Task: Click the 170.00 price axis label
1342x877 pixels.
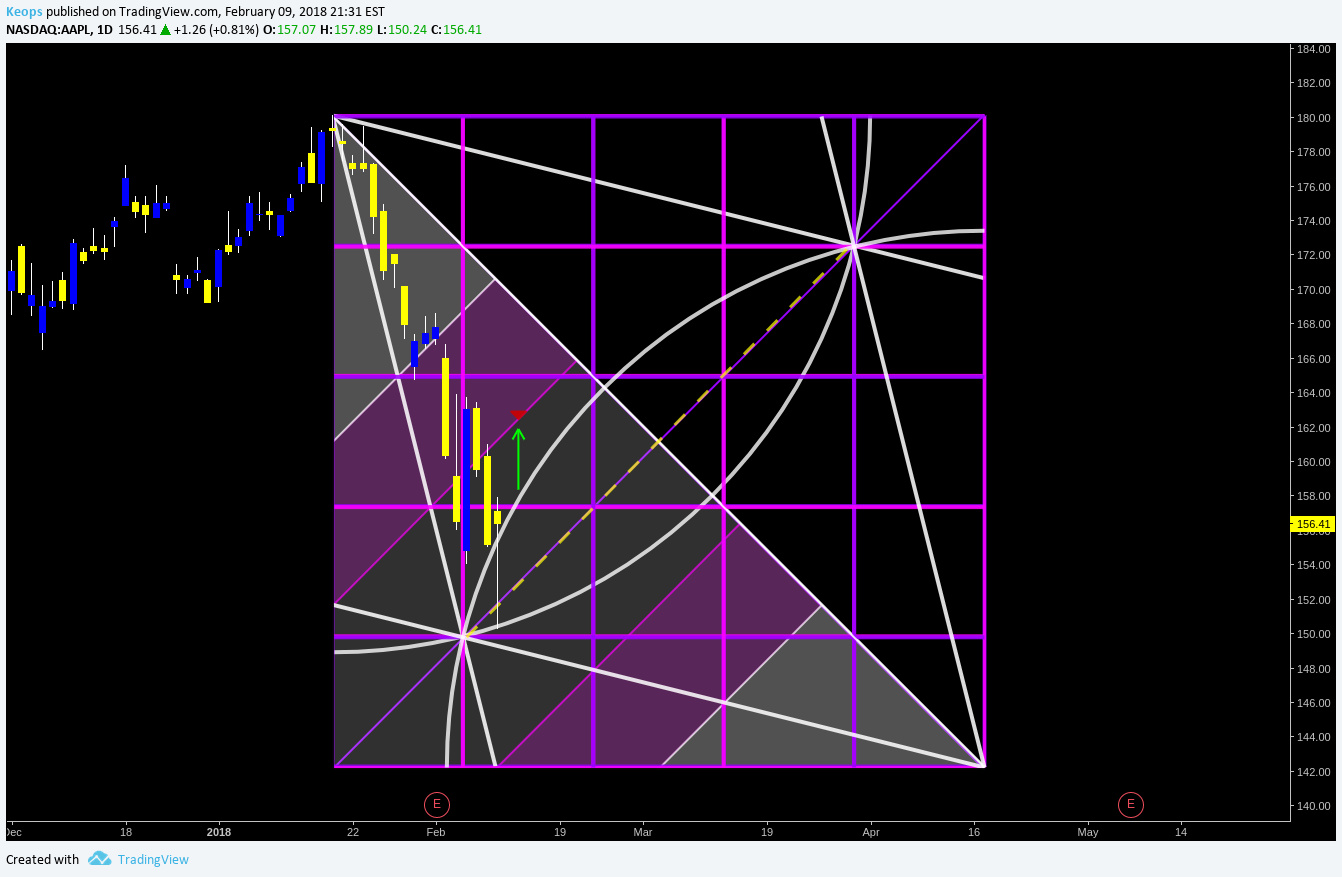Action: 1313,290
